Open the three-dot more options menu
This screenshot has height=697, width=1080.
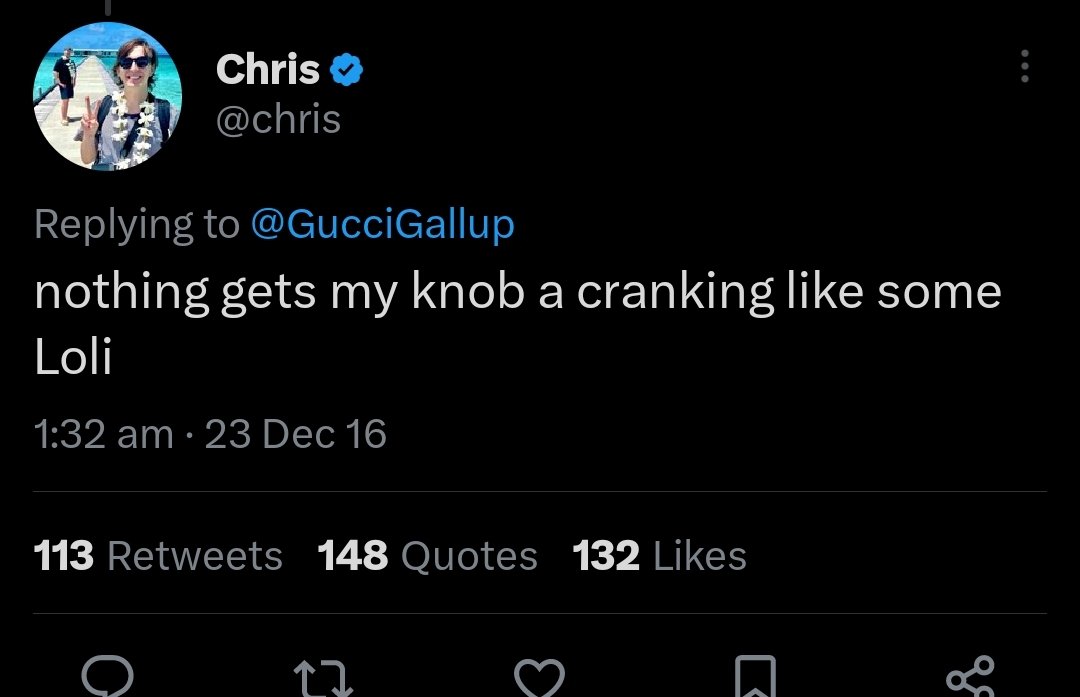[x=1023, y=67]
